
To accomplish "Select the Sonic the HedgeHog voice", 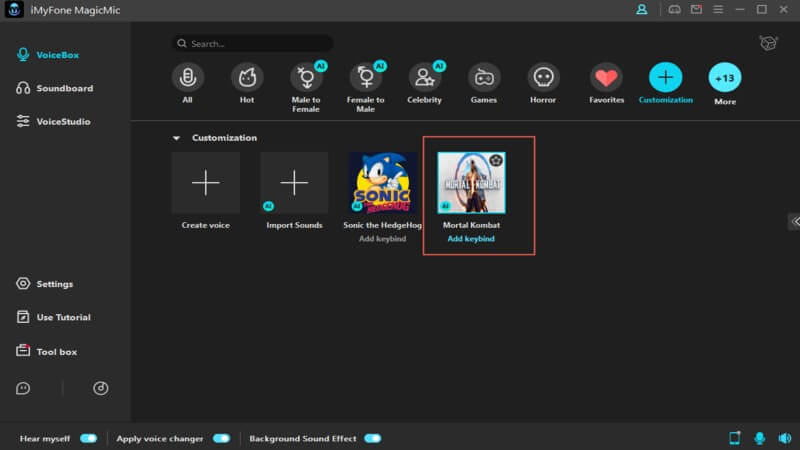I will click(x=383, y=183).
